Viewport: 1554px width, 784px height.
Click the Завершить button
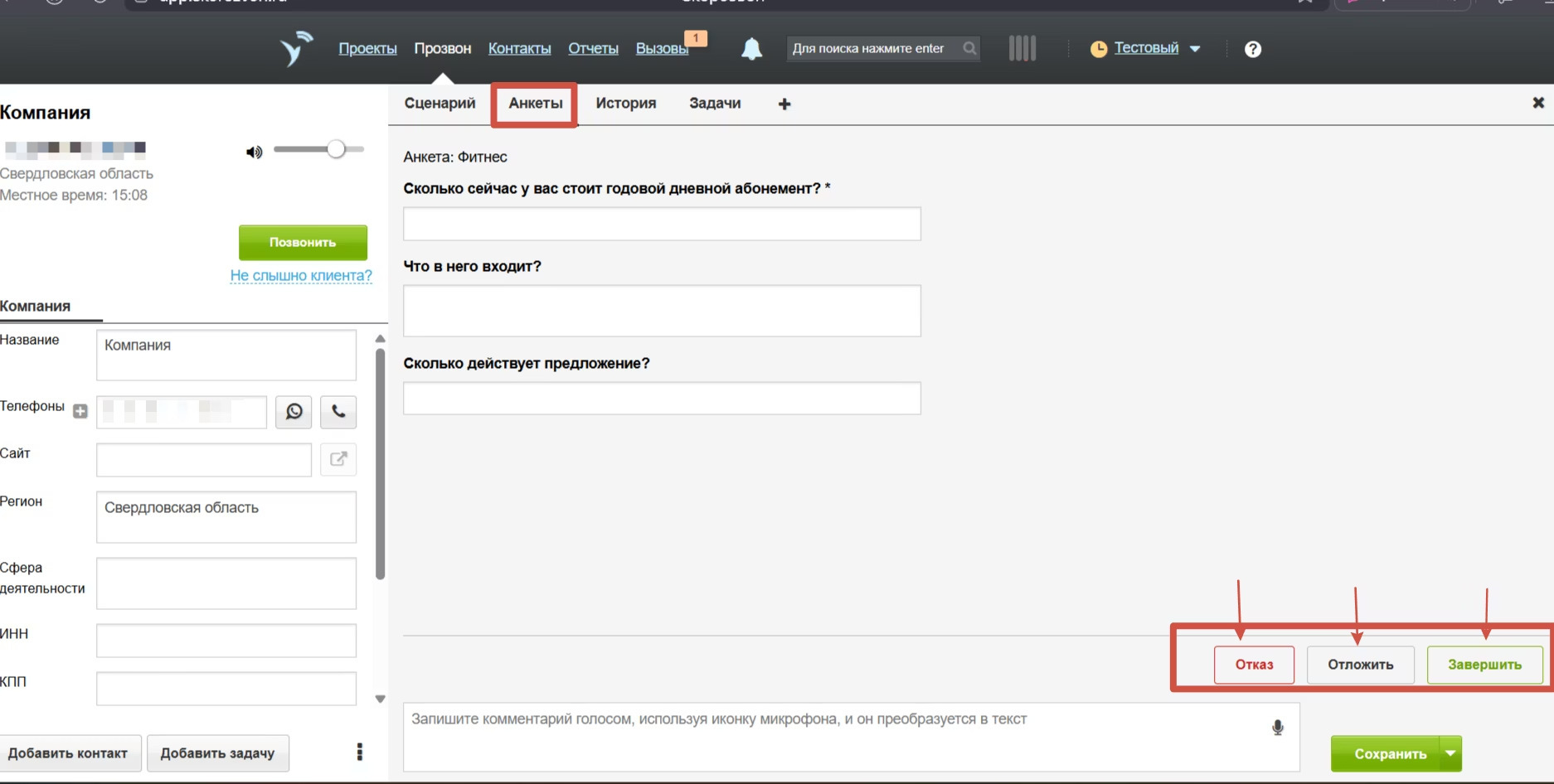click(x=1484, y=665)
